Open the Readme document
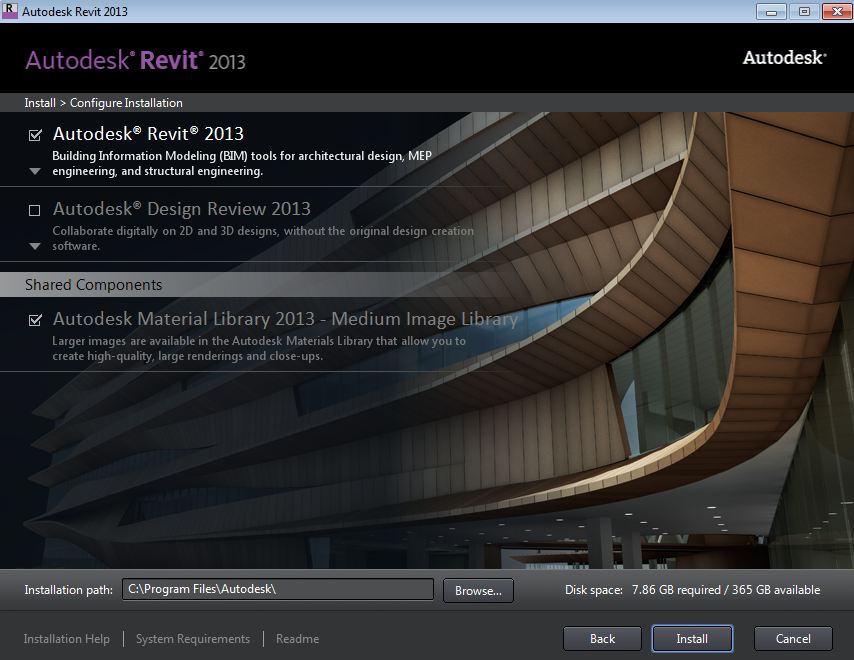This screenshot has width=854, height=660. [x=297, y=638]
